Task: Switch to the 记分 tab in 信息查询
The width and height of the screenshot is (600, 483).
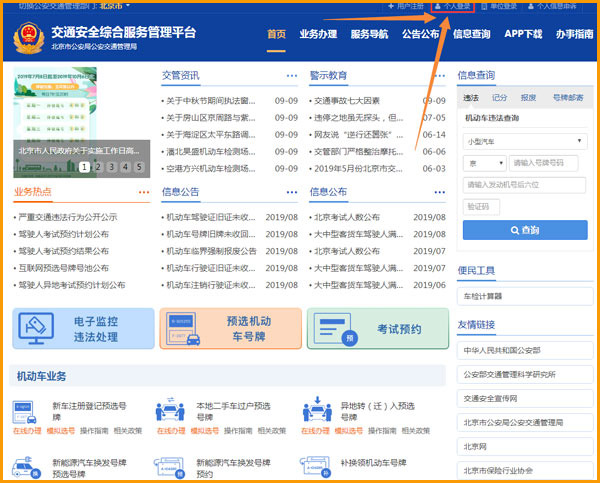Action: coord(500,98)
